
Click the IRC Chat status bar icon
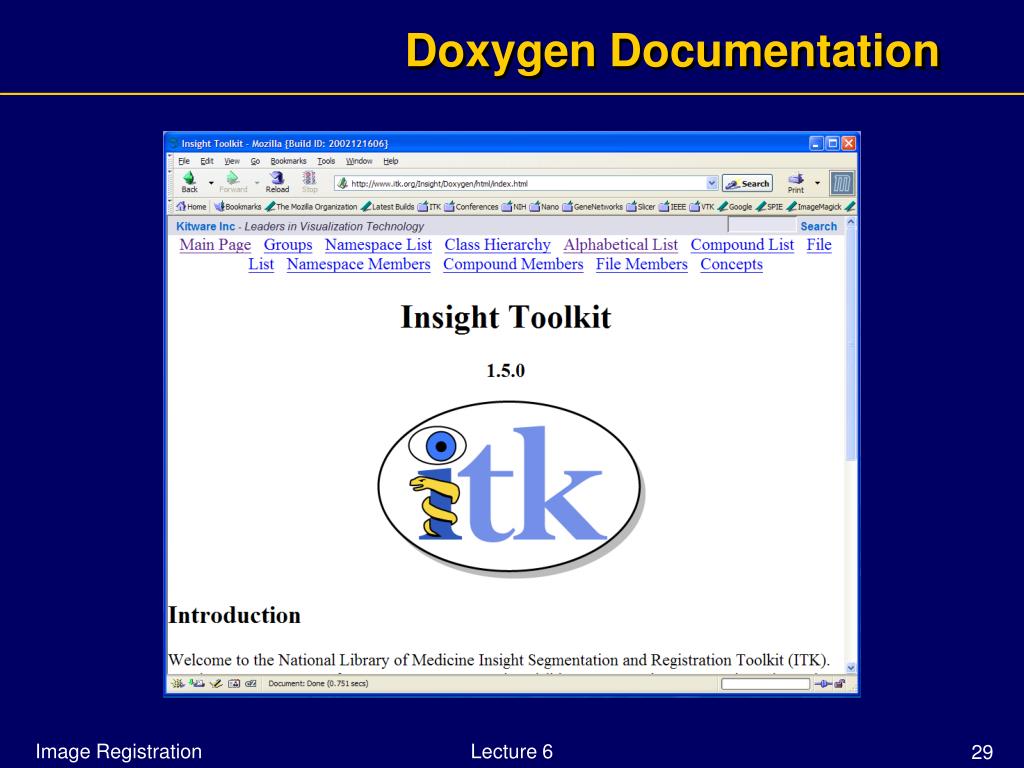[x=251, y=684]
